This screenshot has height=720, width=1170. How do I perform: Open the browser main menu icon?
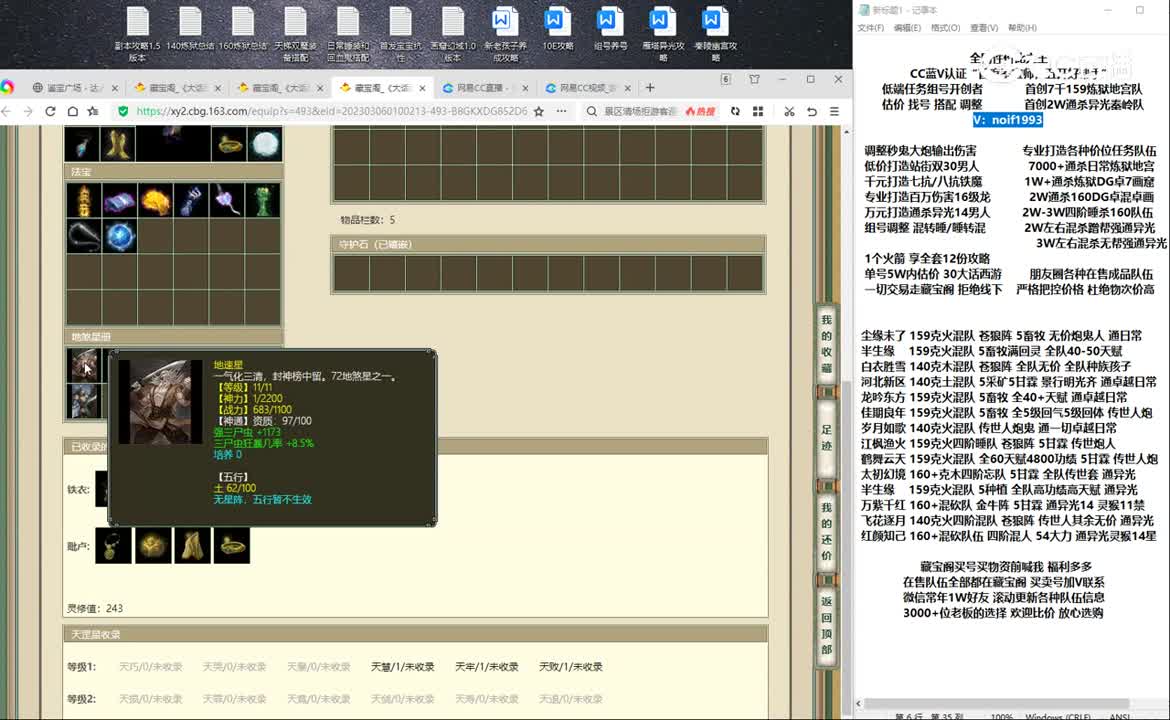(x=834, y=111)
